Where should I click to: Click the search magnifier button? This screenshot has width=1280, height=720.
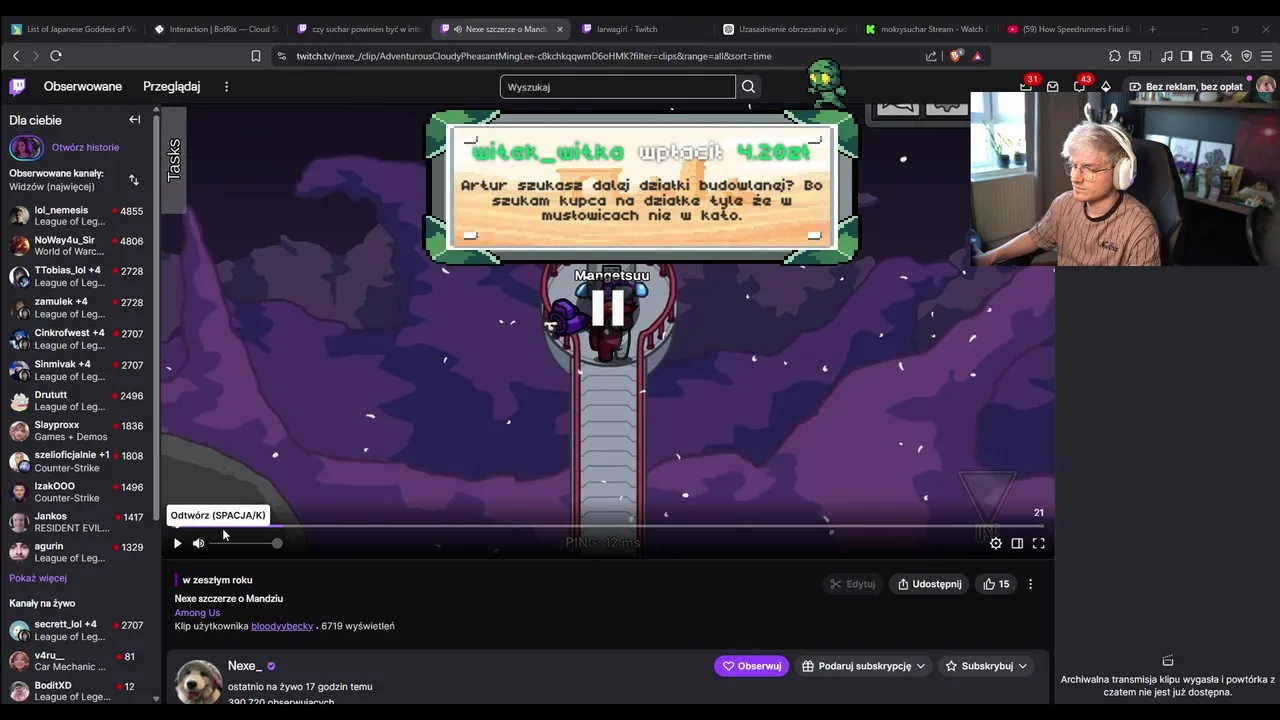point(748,87)
